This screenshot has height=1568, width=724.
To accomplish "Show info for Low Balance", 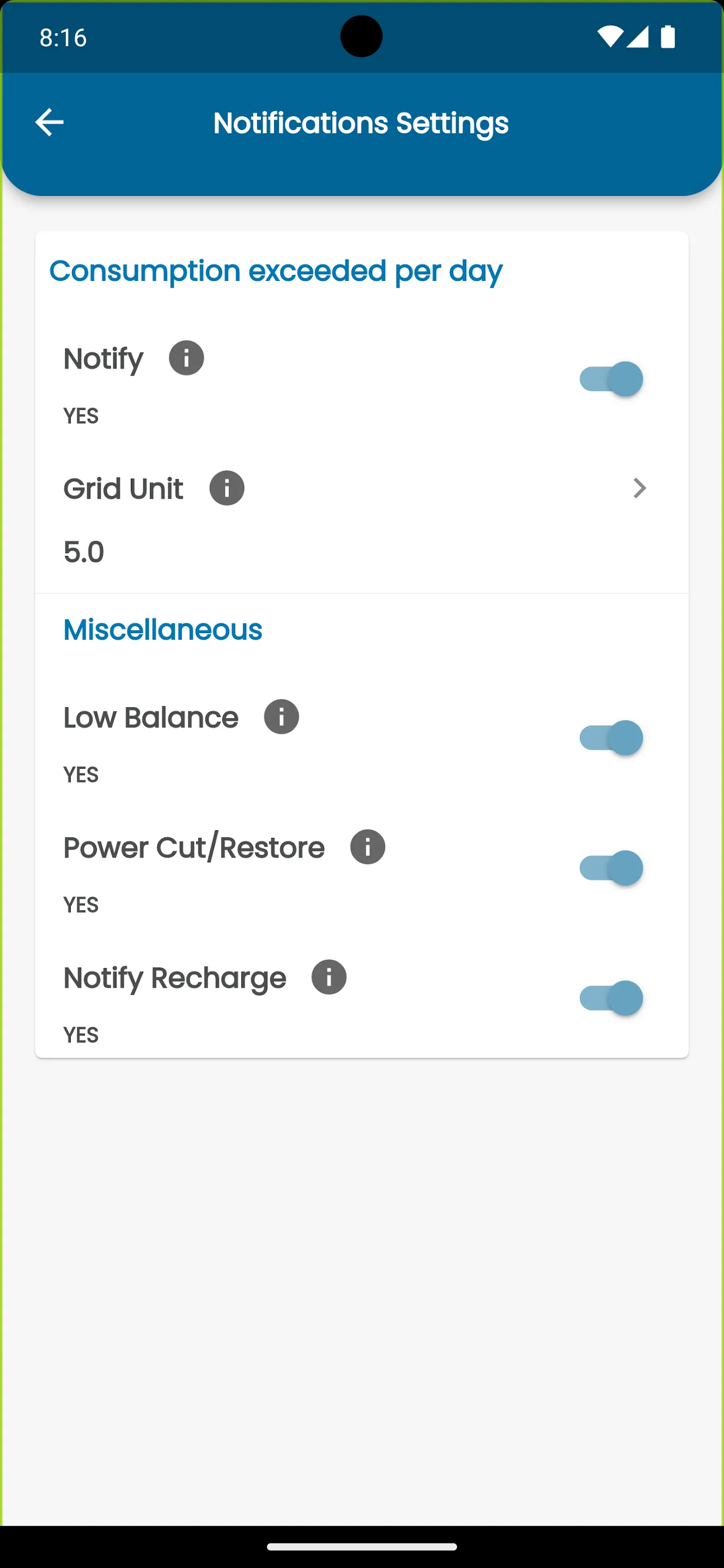I will point(281,716).
